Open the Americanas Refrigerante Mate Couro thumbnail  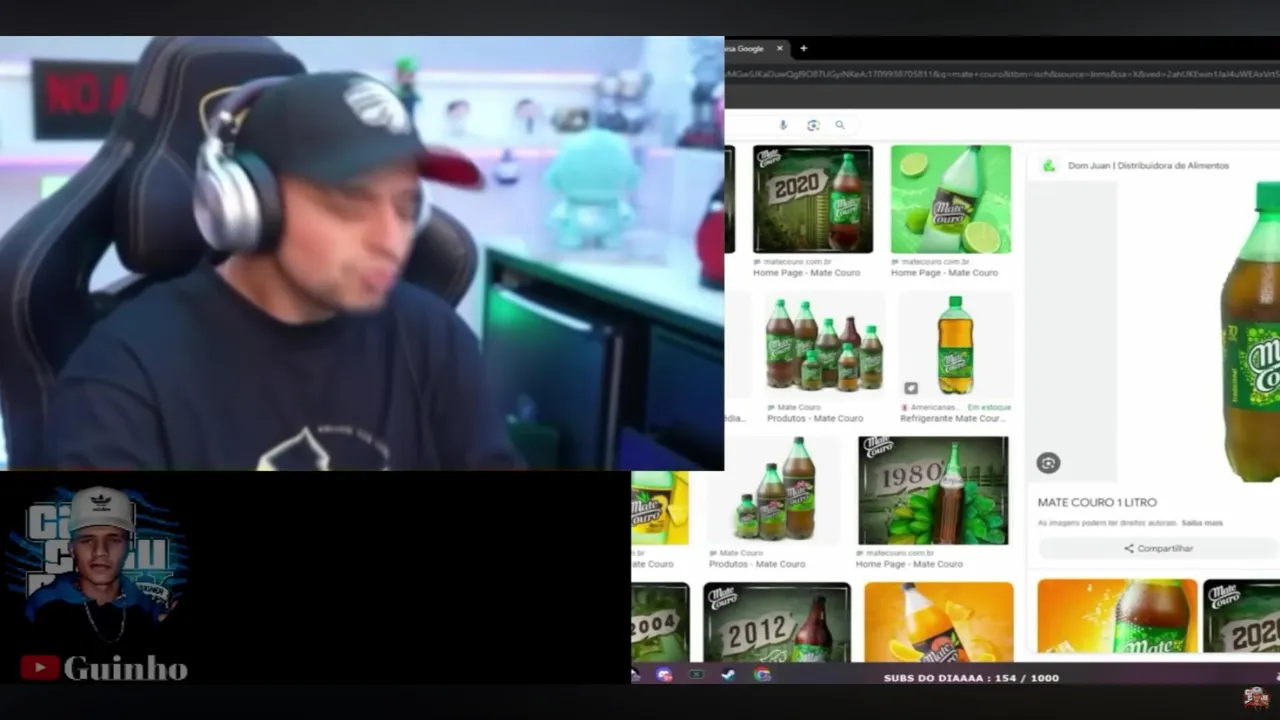tap(955, 345)
